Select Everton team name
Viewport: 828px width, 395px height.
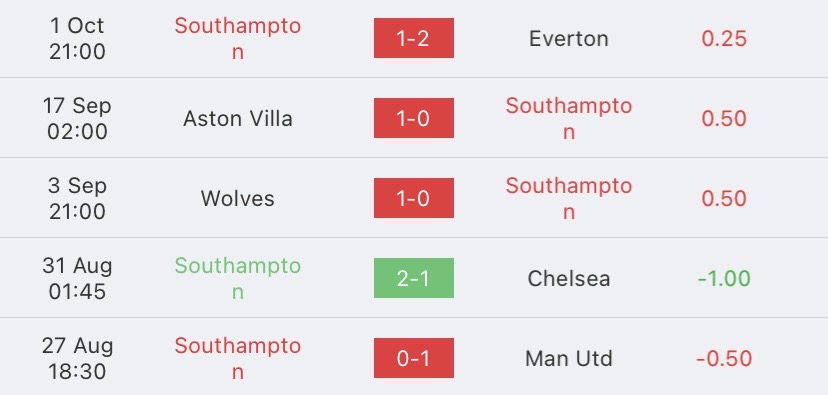pyautogui.click(x=569, y=39)
